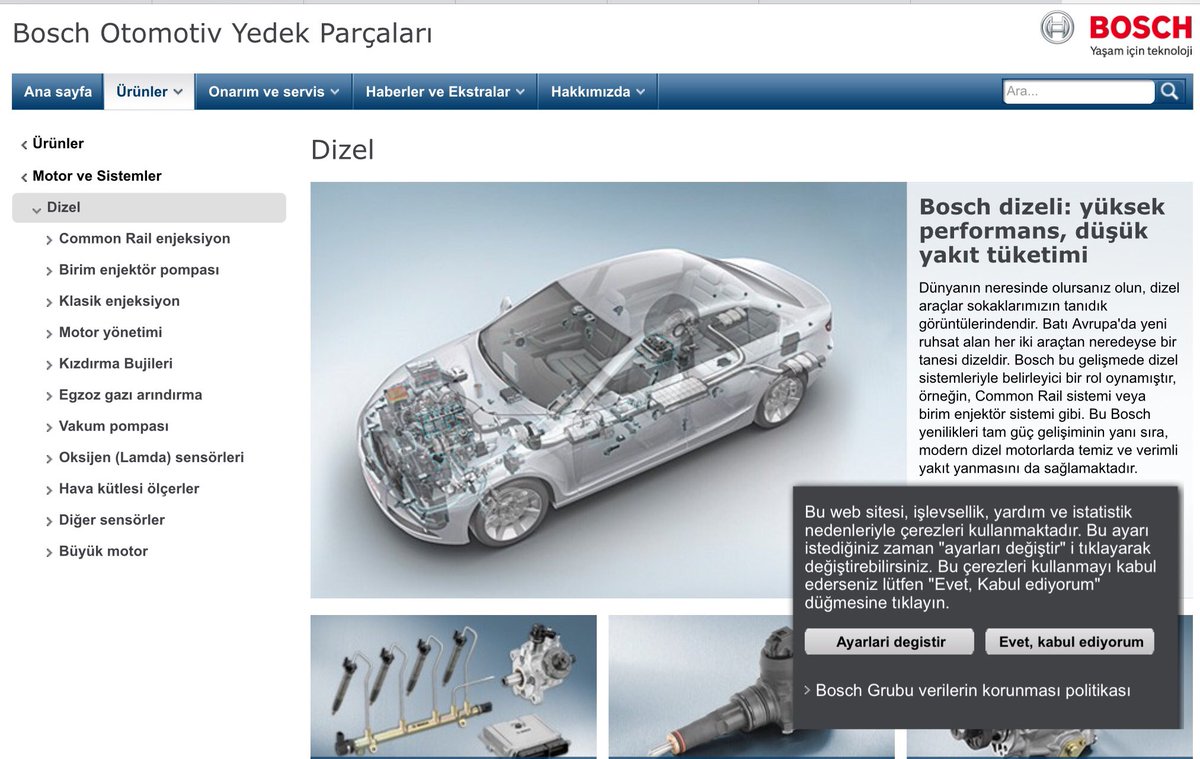This screenshot has height=759, width=1200.
Task: Expand Oksijen (Lamda) sensörleri
Action: click(x=151, y=457)
